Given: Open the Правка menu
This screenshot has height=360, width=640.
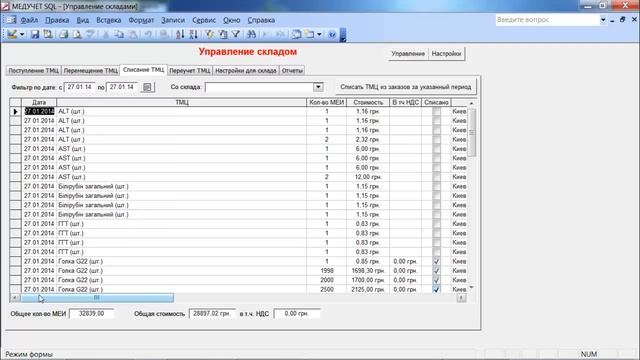Looking at the screenshot, I should pos(57,20).
